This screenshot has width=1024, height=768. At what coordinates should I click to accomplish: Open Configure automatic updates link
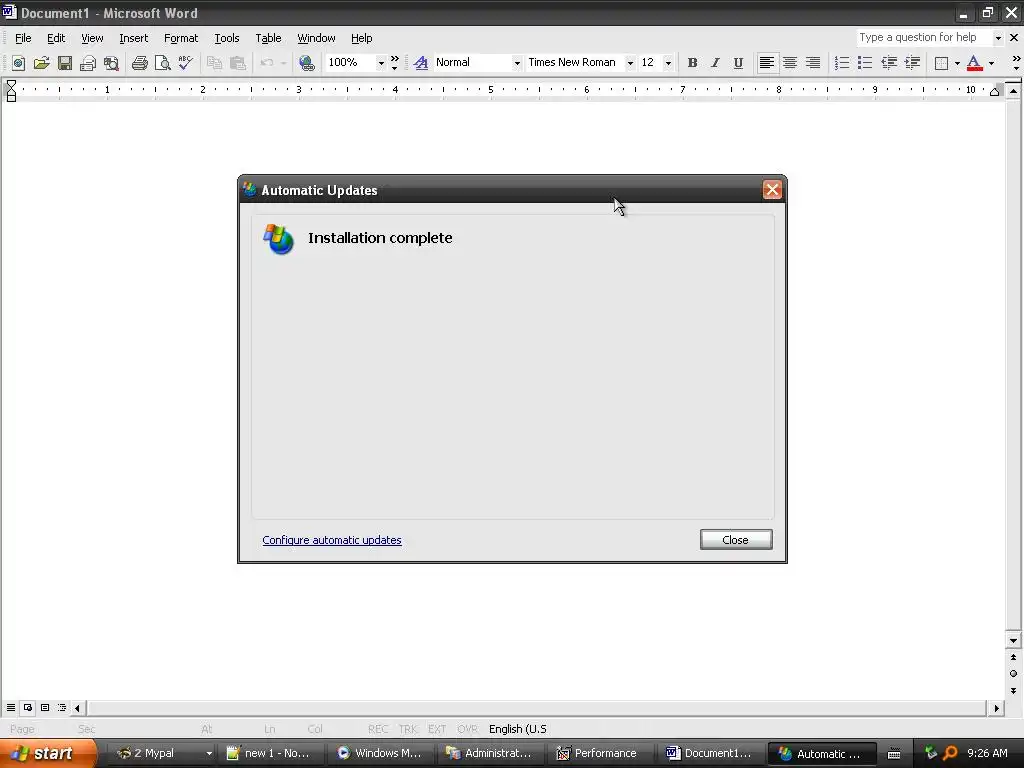pyautogui.click(x=332, y=540)
